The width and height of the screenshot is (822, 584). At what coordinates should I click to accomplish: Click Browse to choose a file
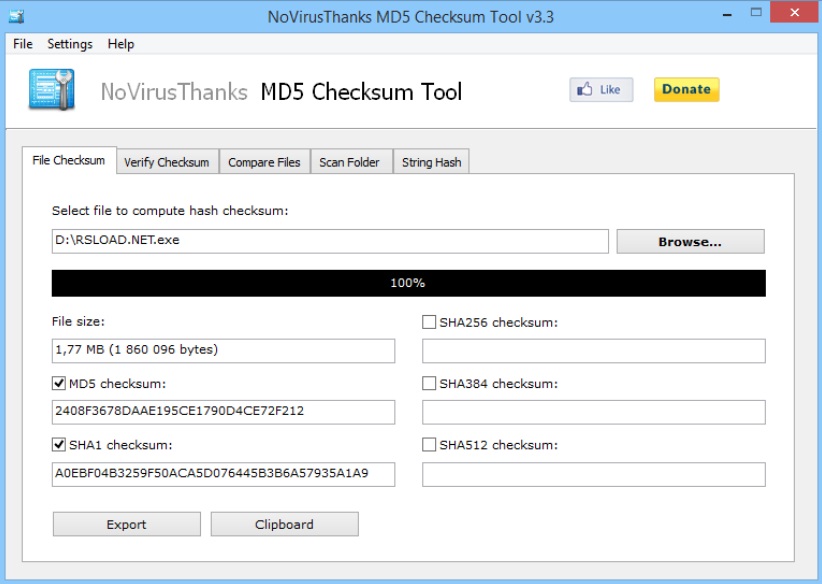point(690,242)
